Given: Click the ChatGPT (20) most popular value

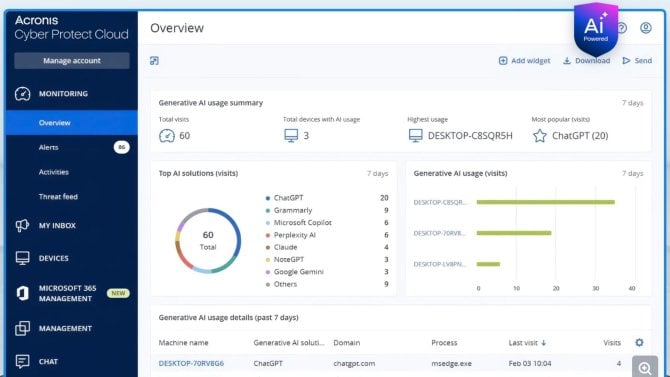Looking at the screenshot, I should tap(580, 136).
